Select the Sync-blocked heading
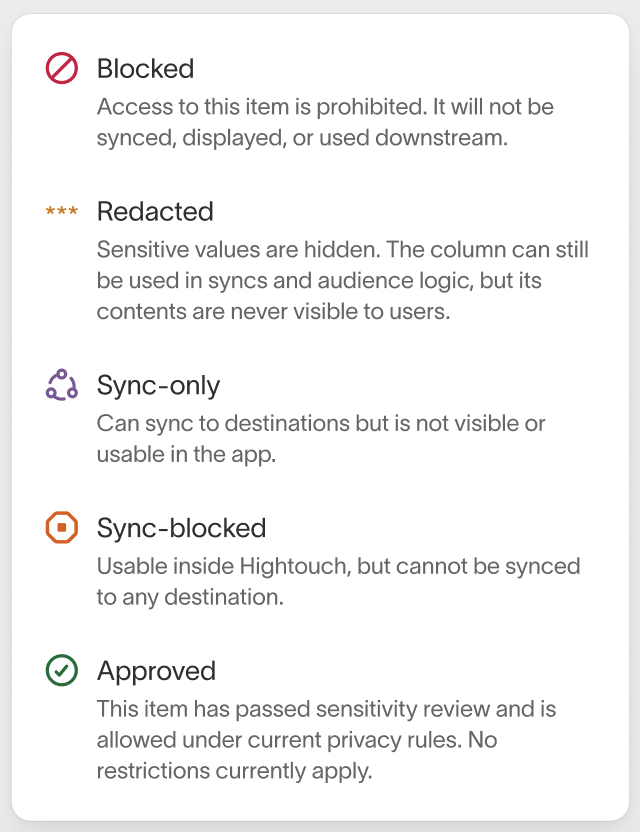 181,528
